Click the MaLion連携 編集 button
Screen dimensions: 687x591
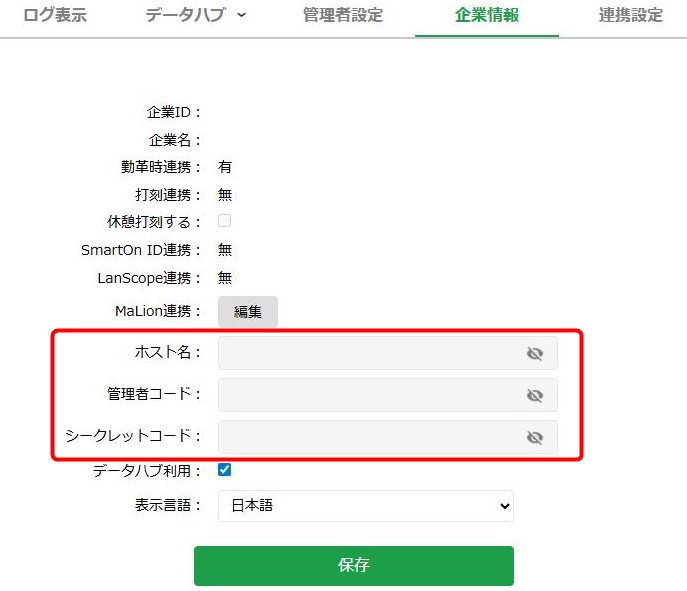click(x=248, y=311)
